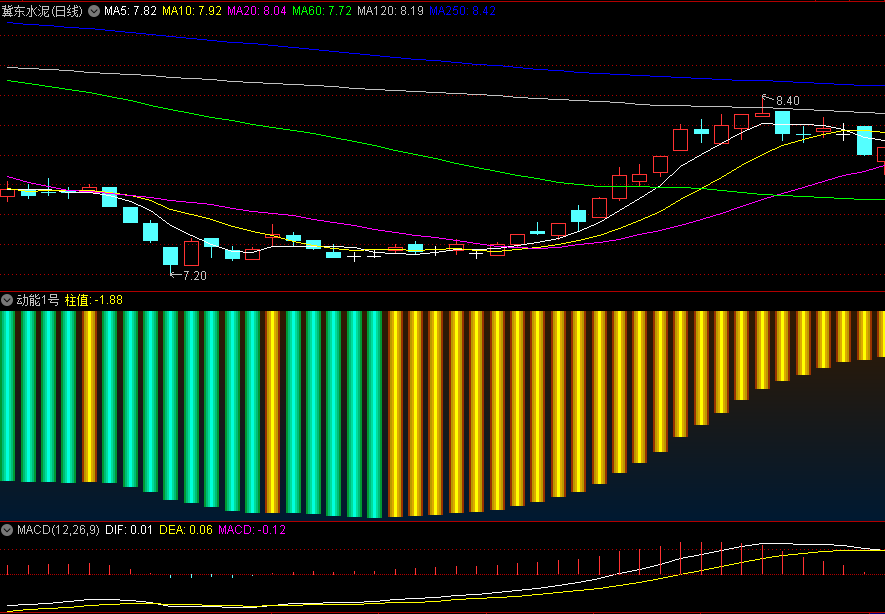Click the 柱值: -1.88 value
This screenshot has height=614, width=885.
coord(94,300)
